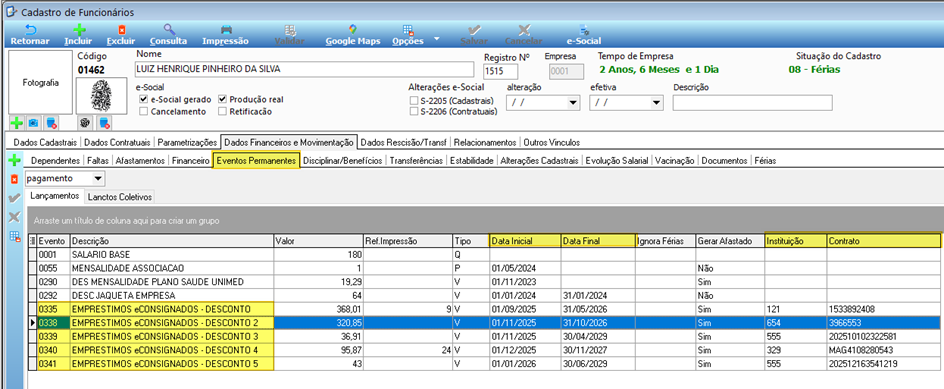
Task: Uncheck the e-Social gerado checkbox
Action: [143, 99]
